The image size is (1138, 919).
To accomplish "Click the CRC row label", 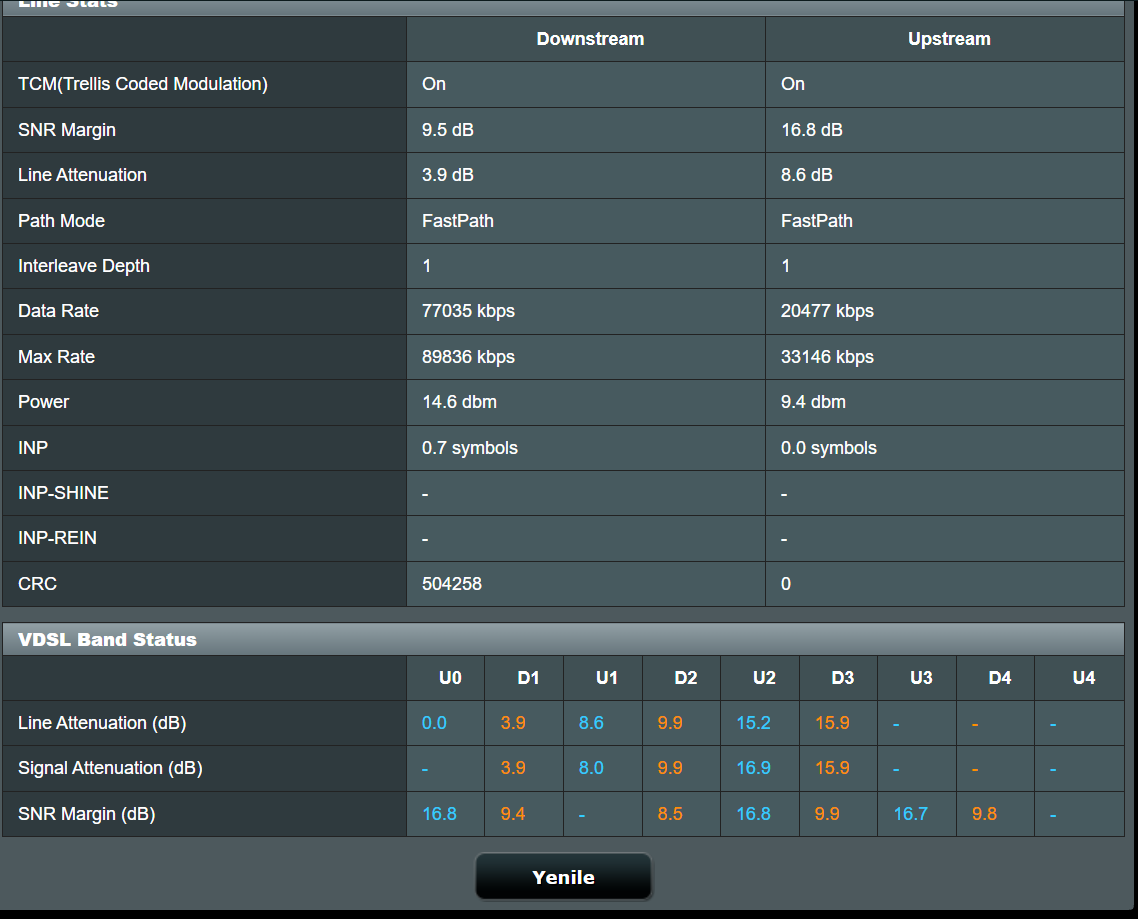I will (x=37, y=584).
